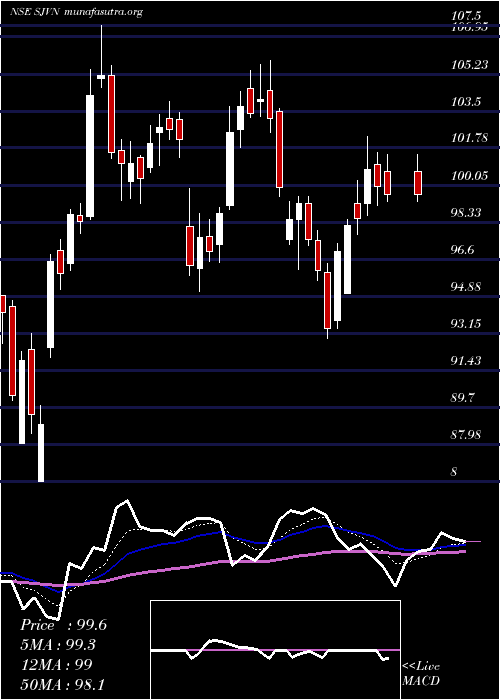500x700 pixels.
Task: Click the <<Live MACD label
Action: click(421, 674)
